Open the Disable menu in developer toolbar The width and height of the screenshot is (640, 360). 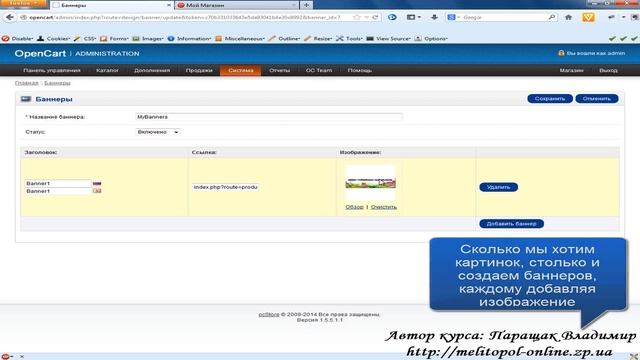pos(18,38)
